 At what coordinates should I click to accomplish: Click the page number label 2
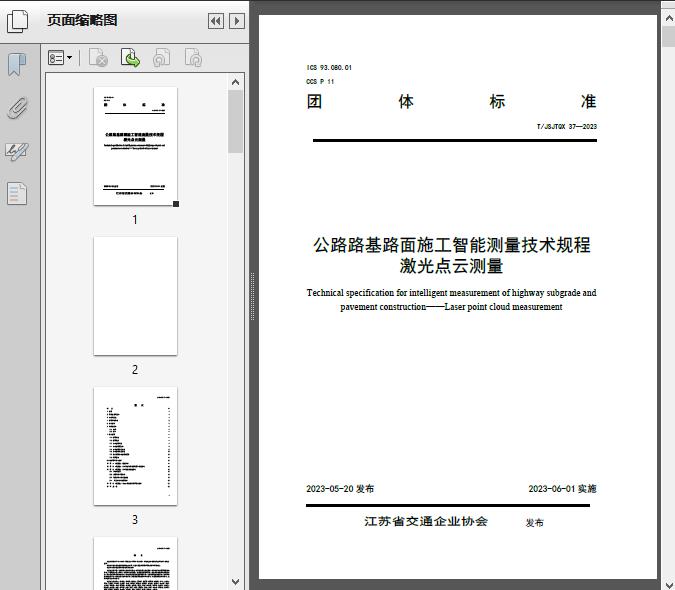[135, 370]
